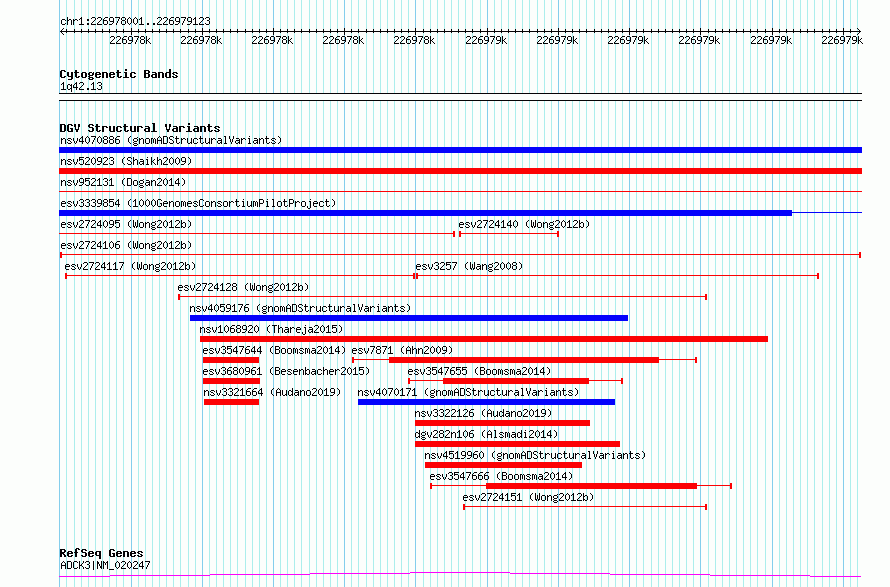Click the red bar under esv3547644
890x587 pixels.
point(231,360)
